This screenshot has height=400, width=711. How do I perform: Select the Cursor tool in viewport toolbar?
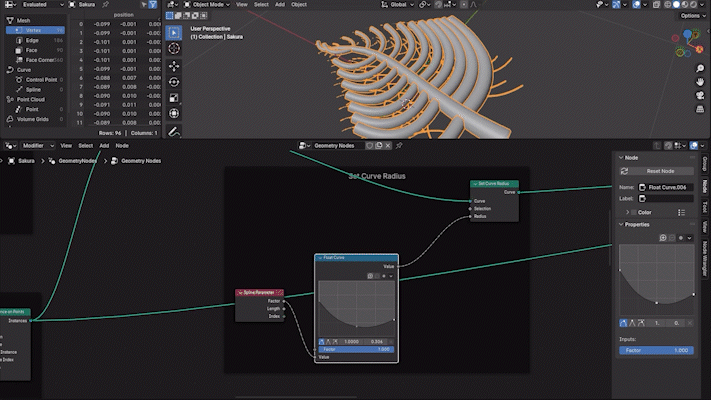pos(174,49)
